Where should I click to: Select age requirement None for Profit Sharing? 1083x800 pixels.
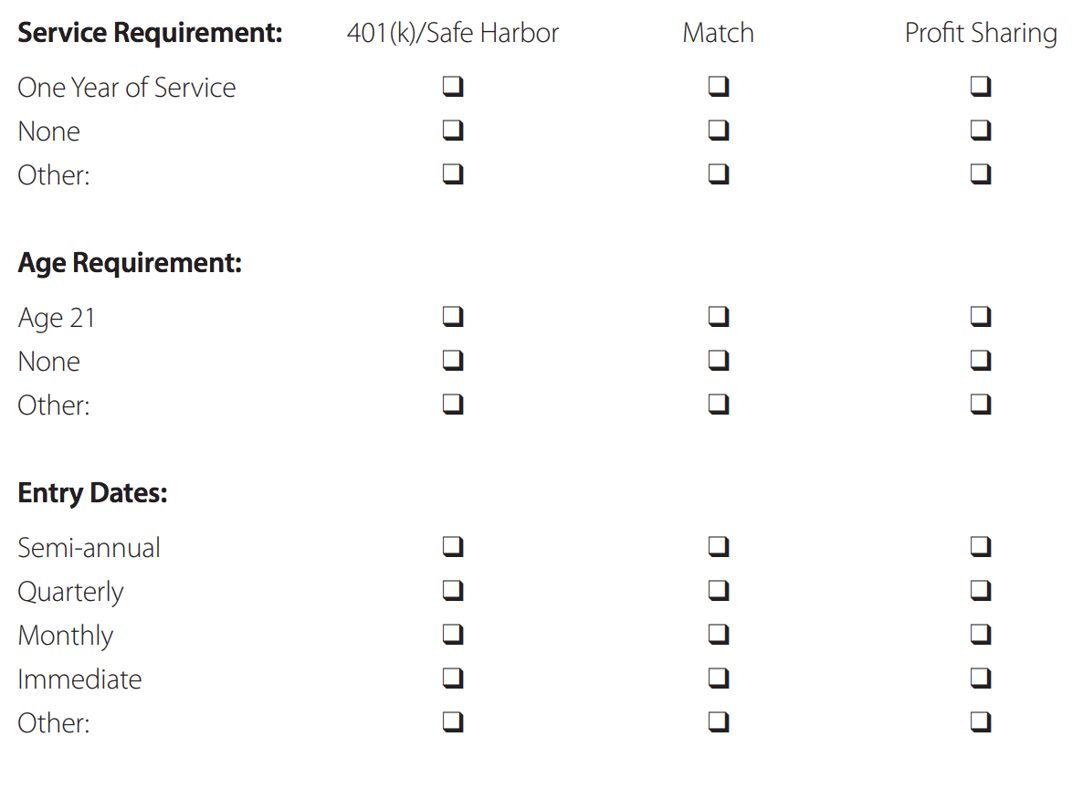click(x=981, y=360)
